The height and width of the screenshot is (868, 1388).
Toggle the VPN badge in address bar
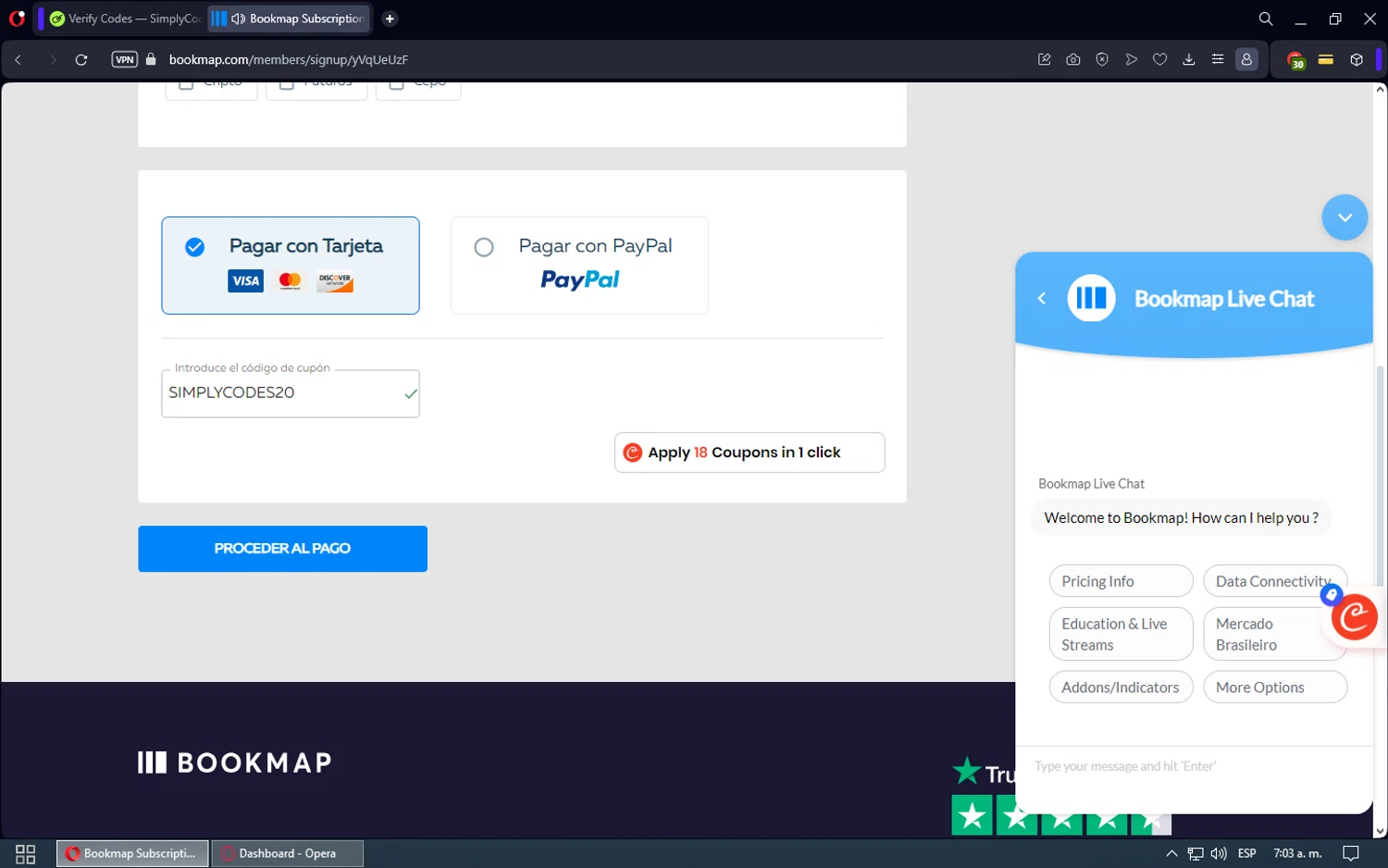coord(124,59)
